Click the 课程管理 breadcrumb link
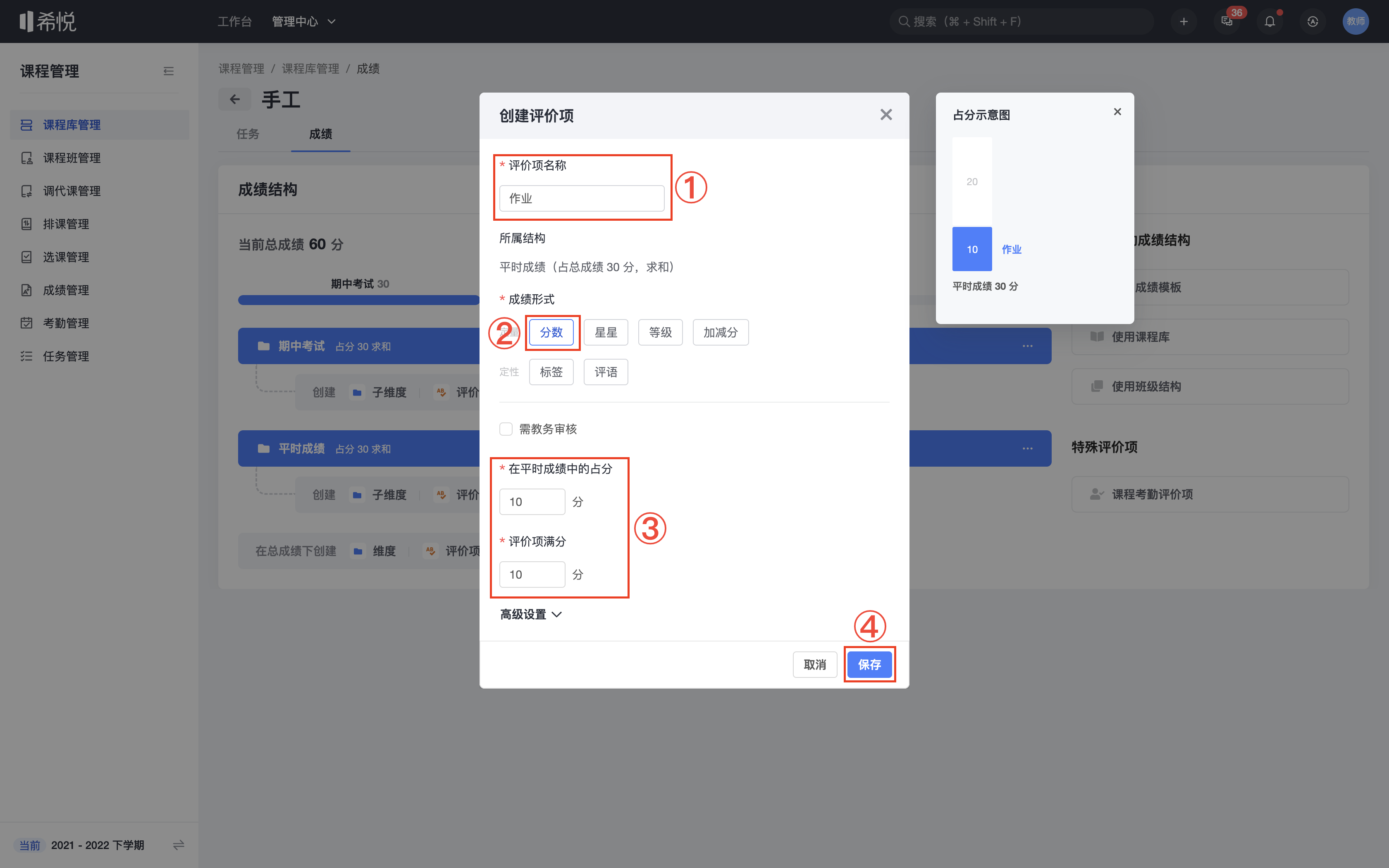Viewport: 1389px width, 868px height. click(241, 68)
